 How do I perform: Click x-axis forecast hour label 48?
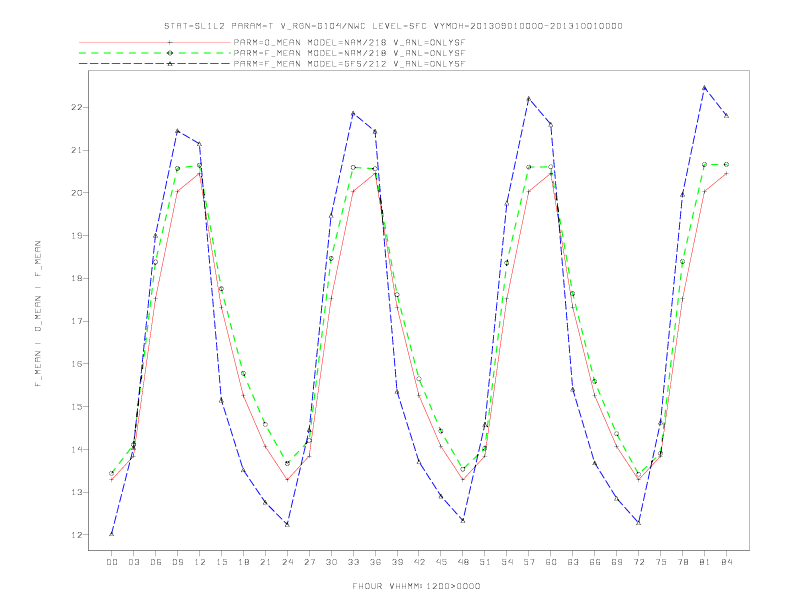pos(463,562)
